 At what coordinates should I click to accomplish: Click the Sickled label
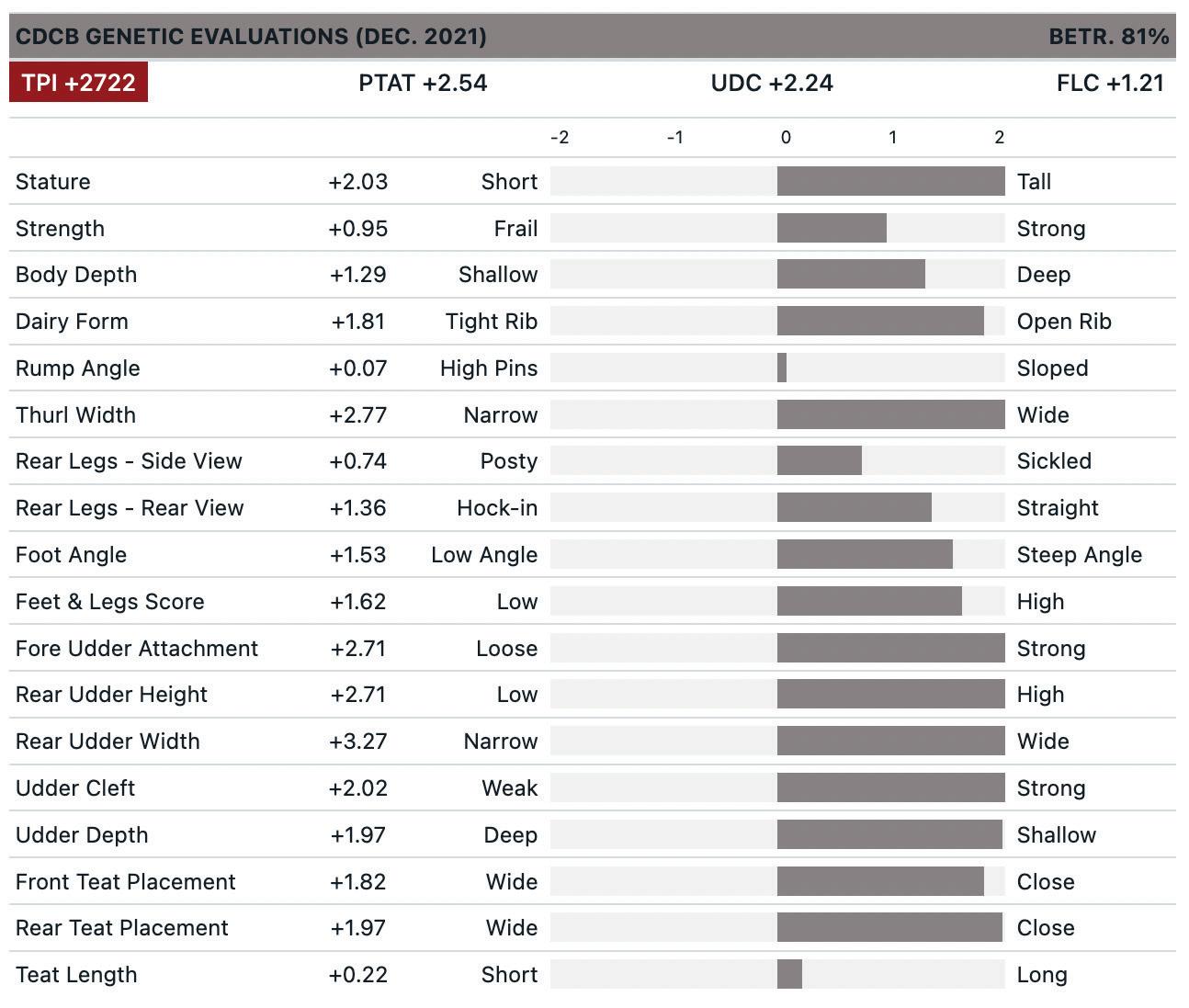point(1054,461)
